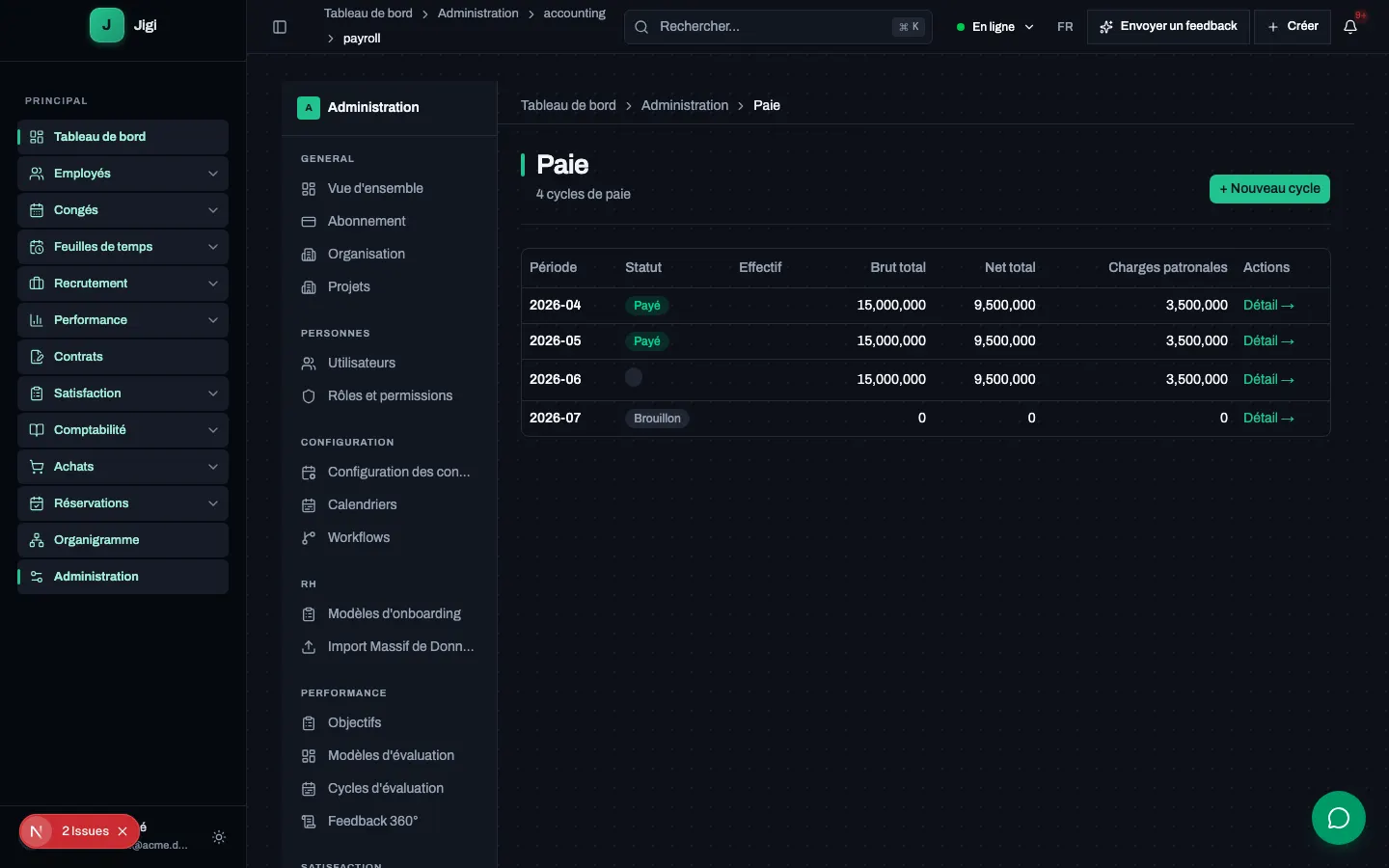Expand the Comptabilité chevron

(213, 430)
